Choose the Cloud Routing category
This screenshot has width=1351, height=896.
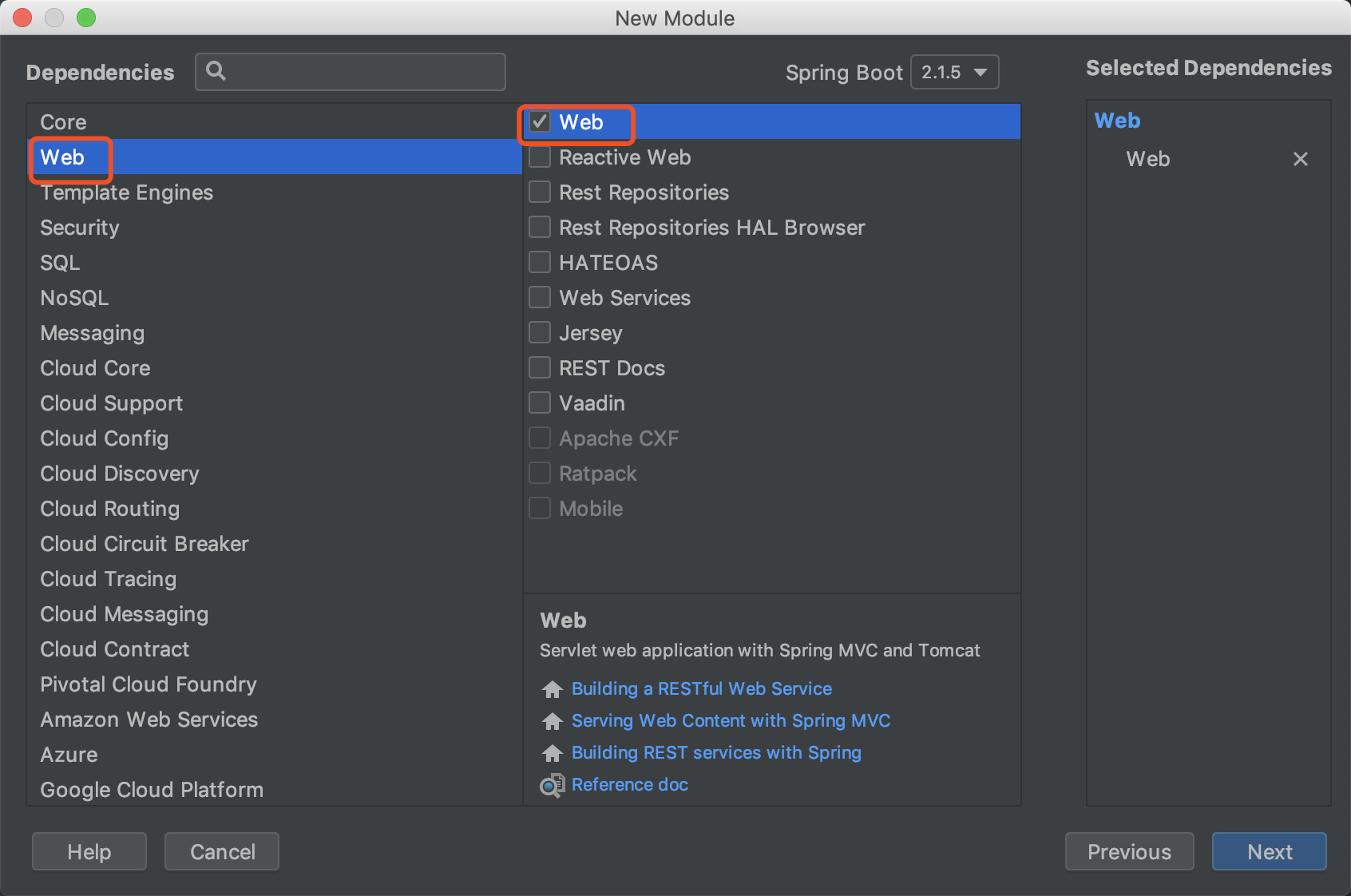[275, 509]
